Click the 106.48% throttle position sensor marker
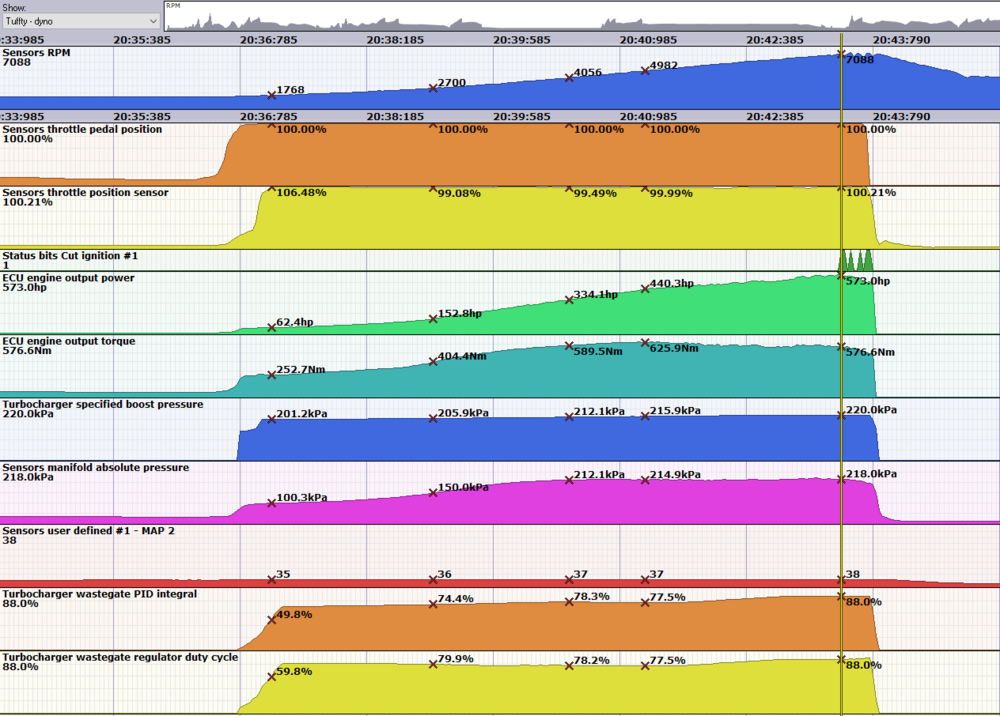Image resolution: width=1000 pixels, height=716 pixels. (x=272, y=189)
